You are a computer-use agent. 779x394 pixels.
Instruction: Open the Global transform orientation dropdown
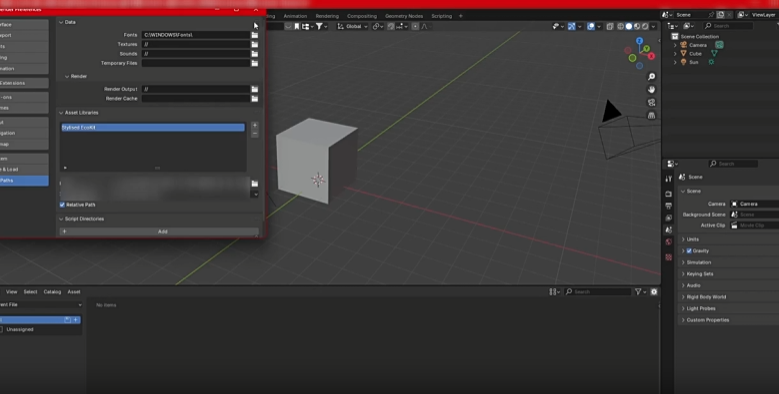[353, 26]
